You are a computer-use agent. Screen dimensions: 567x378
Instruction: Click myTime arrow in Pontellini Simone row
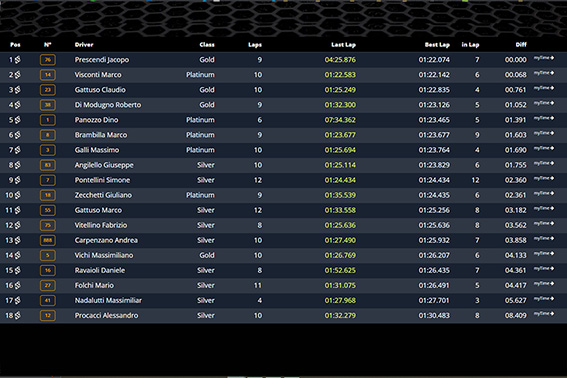544,178
